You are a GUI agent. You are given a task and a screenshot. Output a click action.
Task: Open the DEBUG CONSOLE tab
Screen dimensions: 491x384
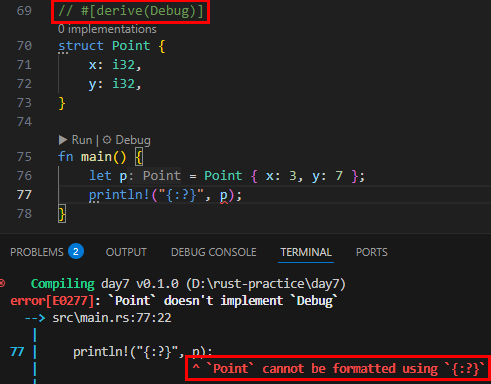pos(214,252)
